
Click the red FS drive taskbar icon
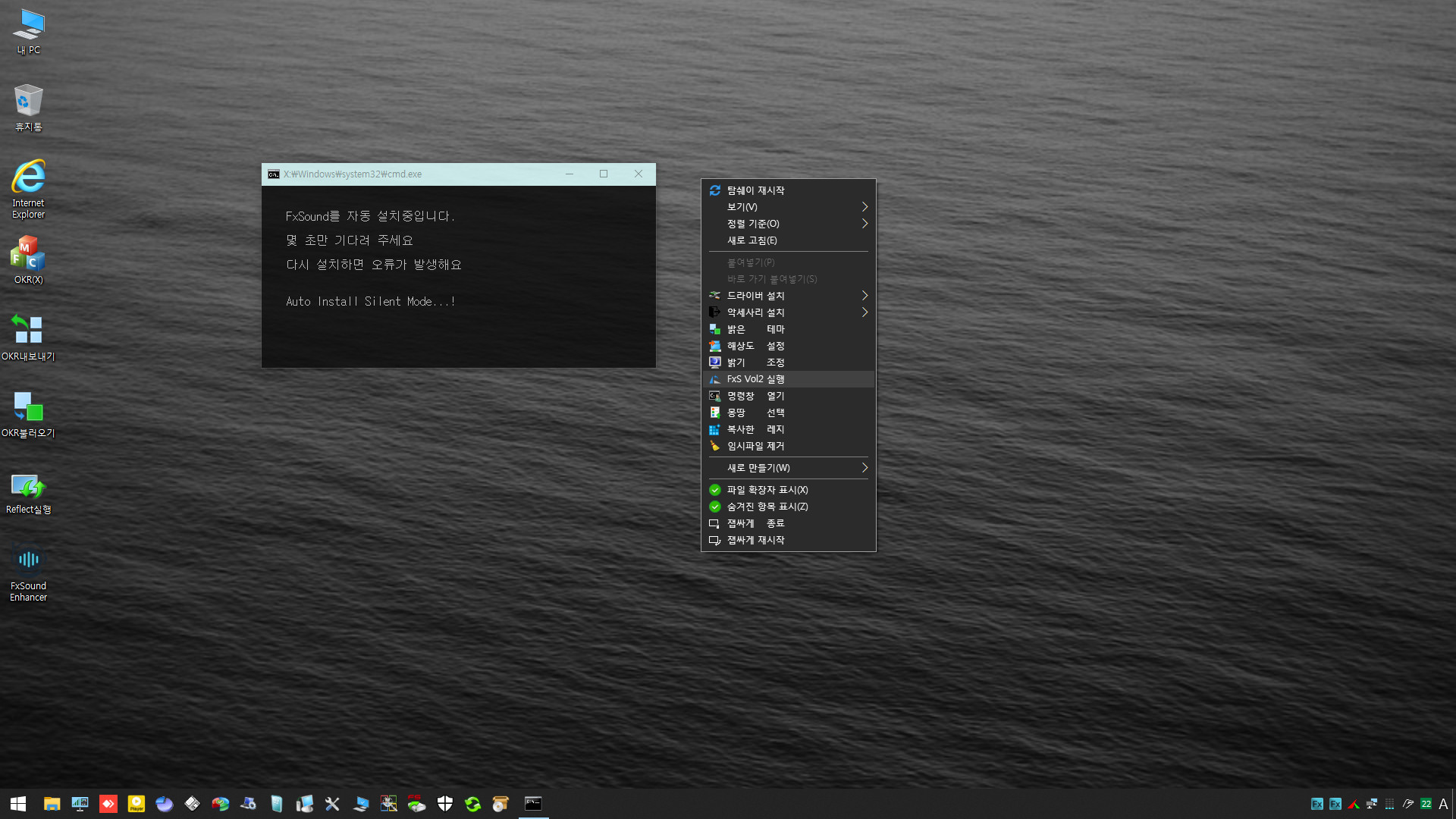tap(416, 804)
